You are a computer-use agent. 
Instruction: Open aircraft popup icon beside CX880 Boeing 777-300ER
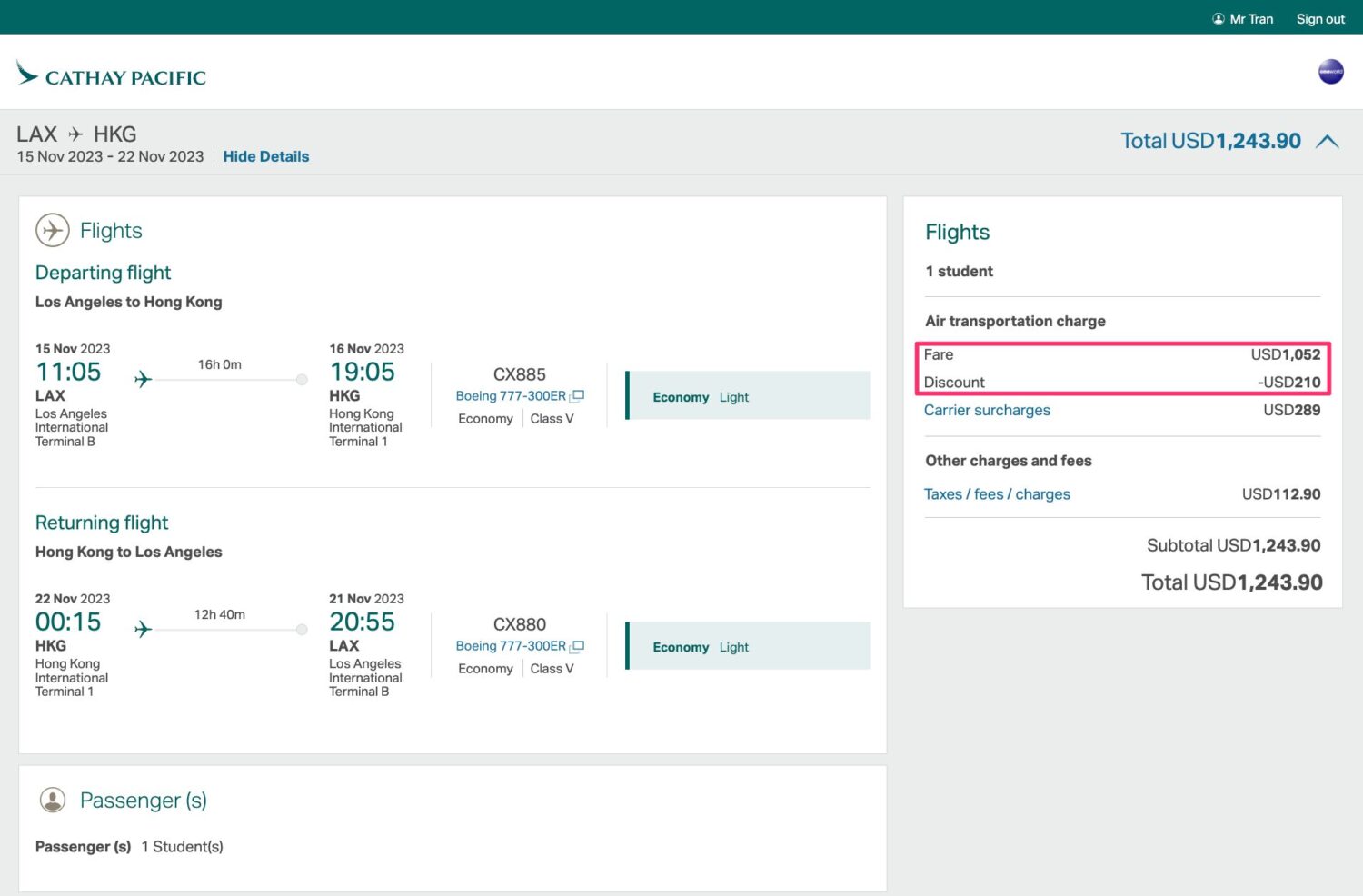pyautogui.click(x=577, y=646)
